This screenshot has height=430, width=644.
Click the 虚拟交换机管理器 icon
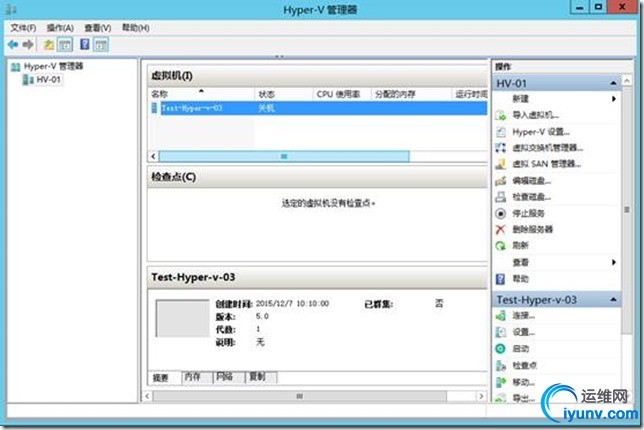501,148
